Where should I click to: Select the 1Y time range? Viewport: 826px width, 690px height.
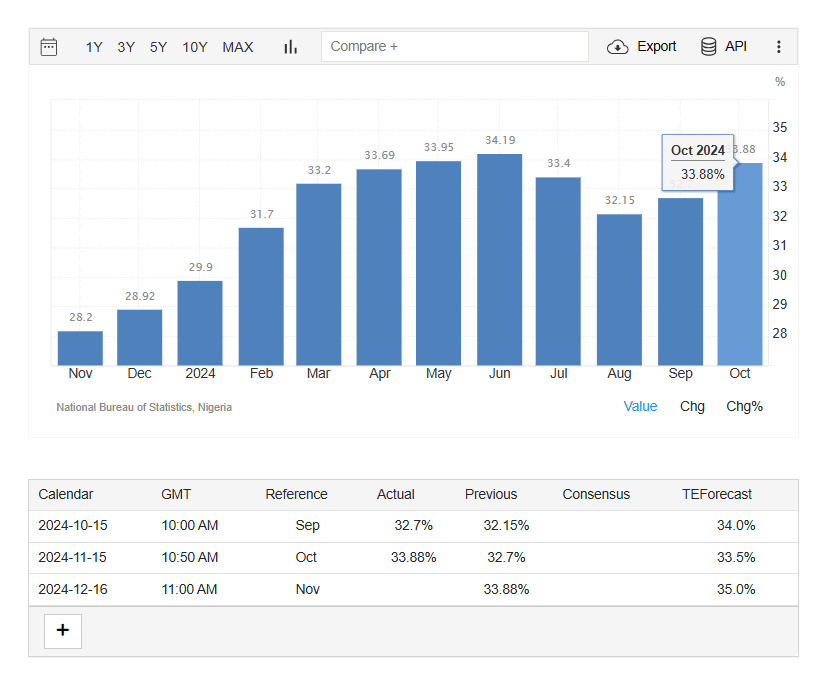point(94,47)
